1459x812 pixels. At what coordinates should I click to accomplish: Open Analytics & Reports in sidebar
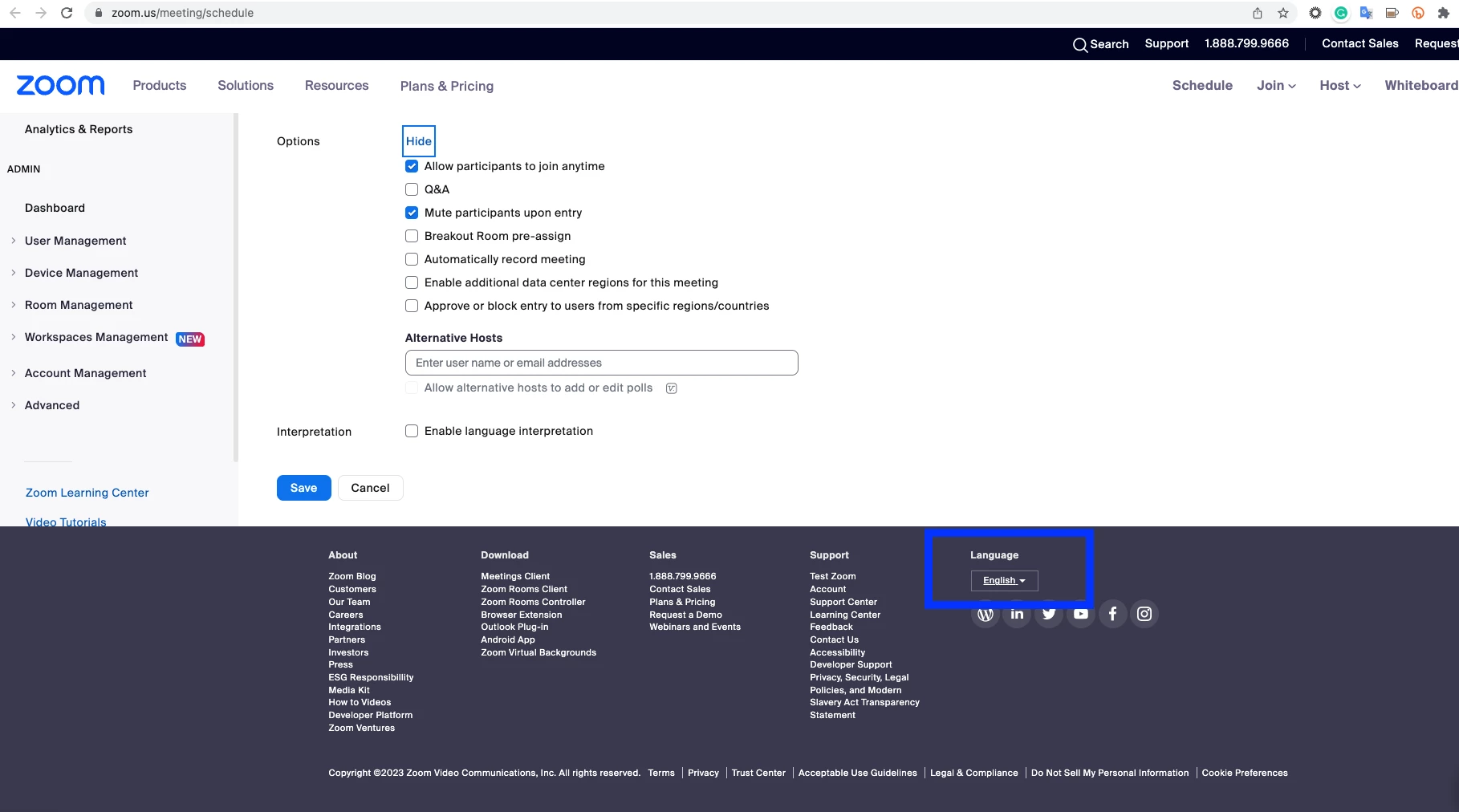(79, 129)
